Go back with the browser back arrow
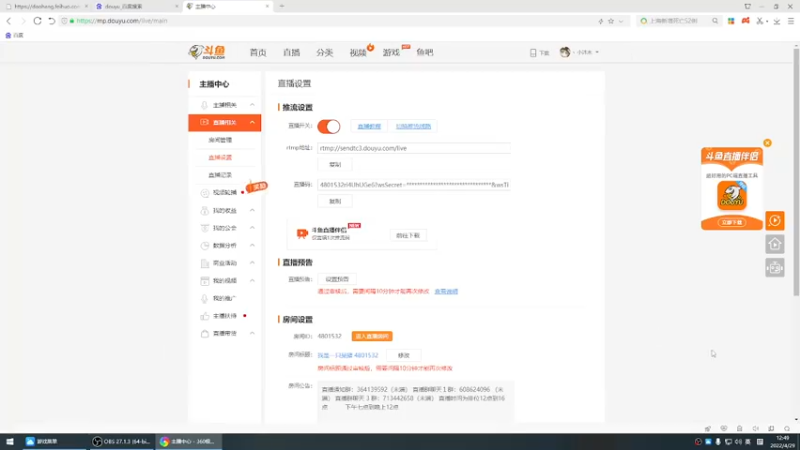800x450 pixels. coord(9,21)
